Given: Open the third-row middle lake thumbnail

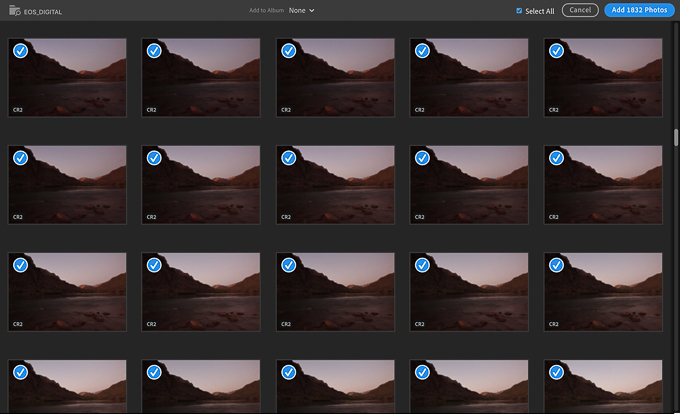Looking at the screenshot, I should (x=335, y=292).
